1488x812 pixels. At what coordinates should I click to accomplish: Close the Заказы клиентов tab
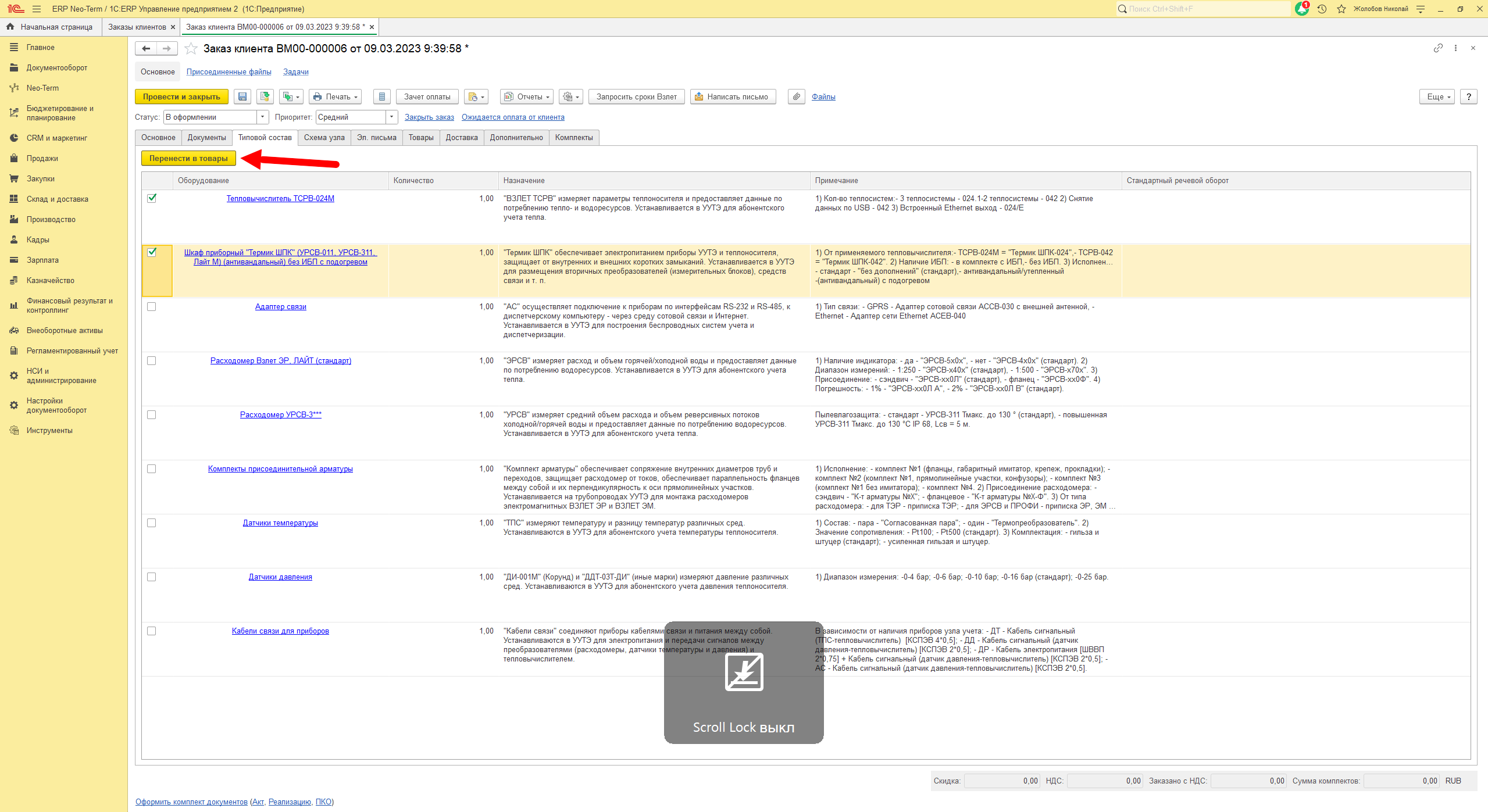173,27
